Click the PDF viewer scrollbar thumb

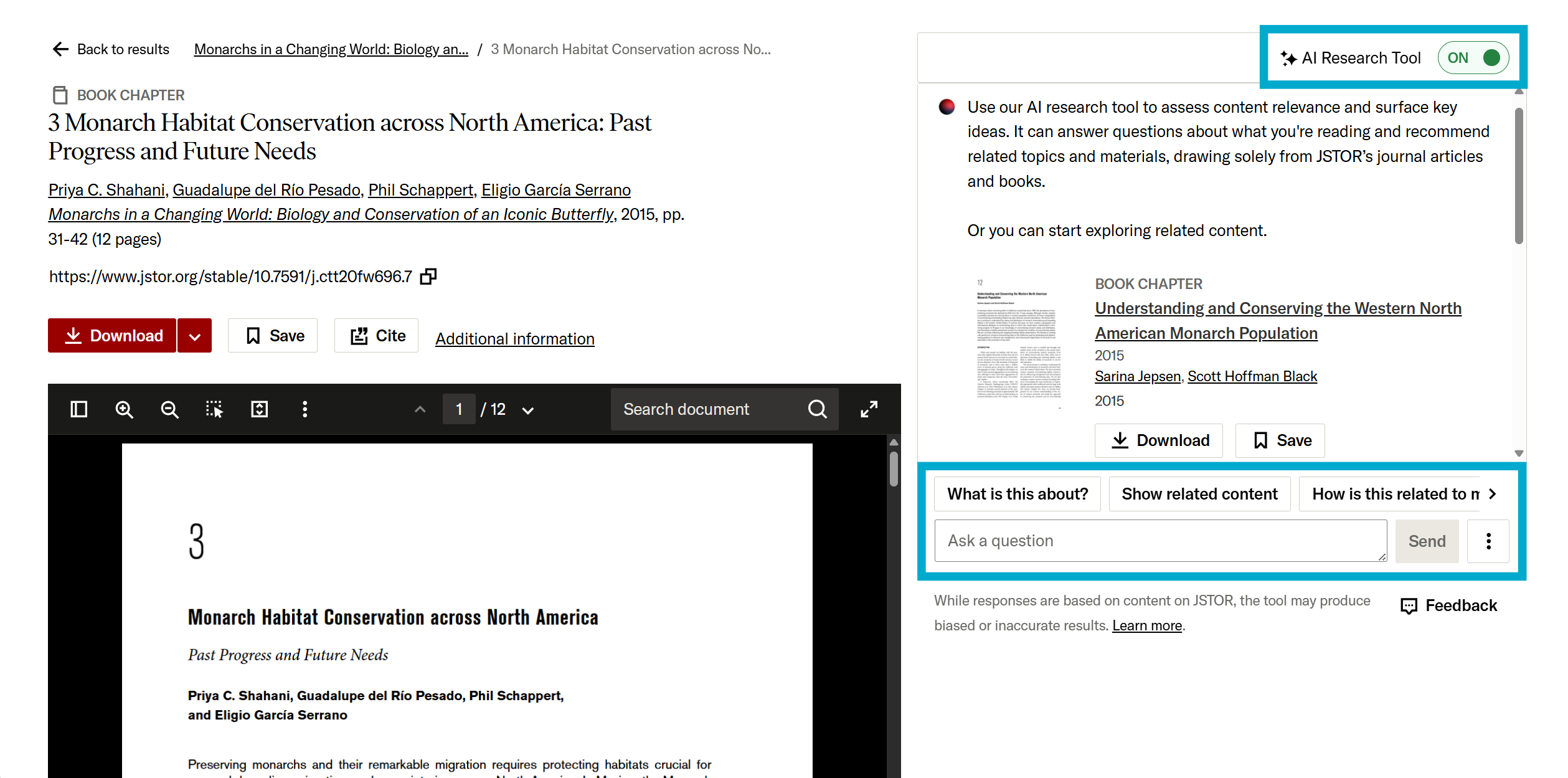point(894,468)
